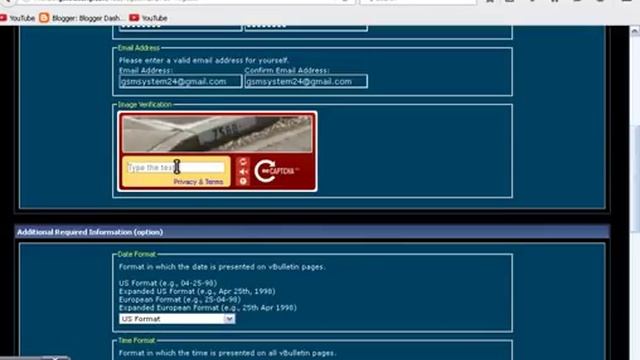Image resolution: width=640 pixels, height=360 pixels.
Task: Click the 'Date Format' legend text
Action: click(x=137, y=254)
